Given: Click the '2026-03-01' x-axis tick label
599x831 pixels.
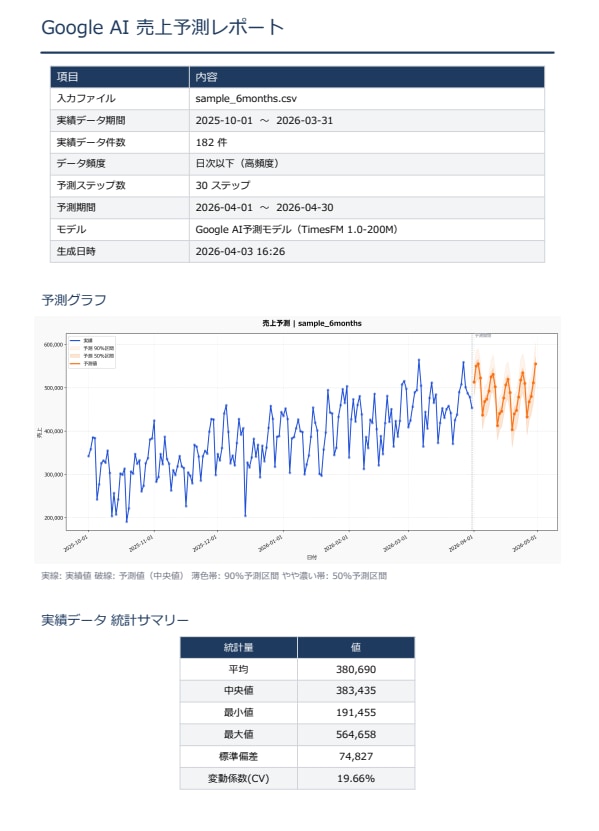Looking at the screenshot, I should (x=395, y=544).
